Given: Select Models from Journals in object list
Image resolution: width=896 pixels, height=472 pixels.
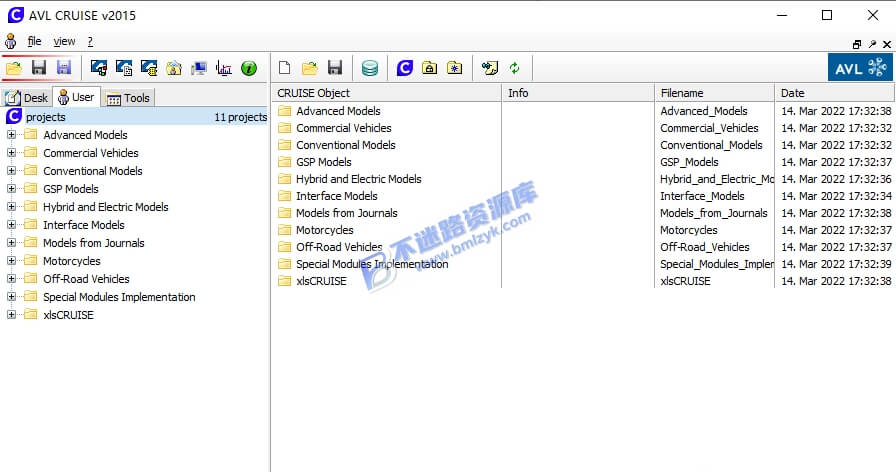Looking at the screenshot, I should coord(347,213).
